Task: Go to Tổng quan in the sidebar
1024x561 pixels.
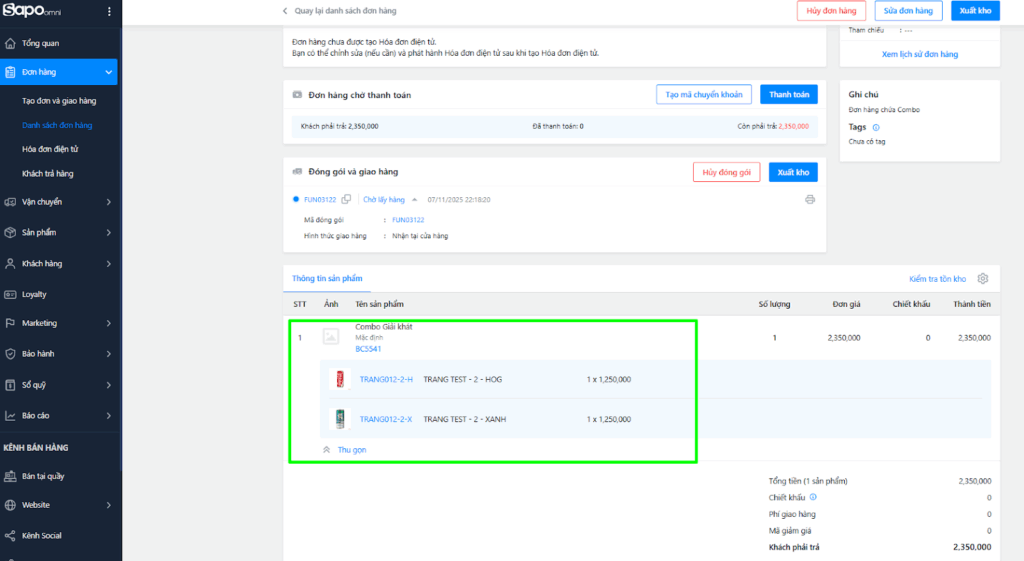Action: pos(40,44)
